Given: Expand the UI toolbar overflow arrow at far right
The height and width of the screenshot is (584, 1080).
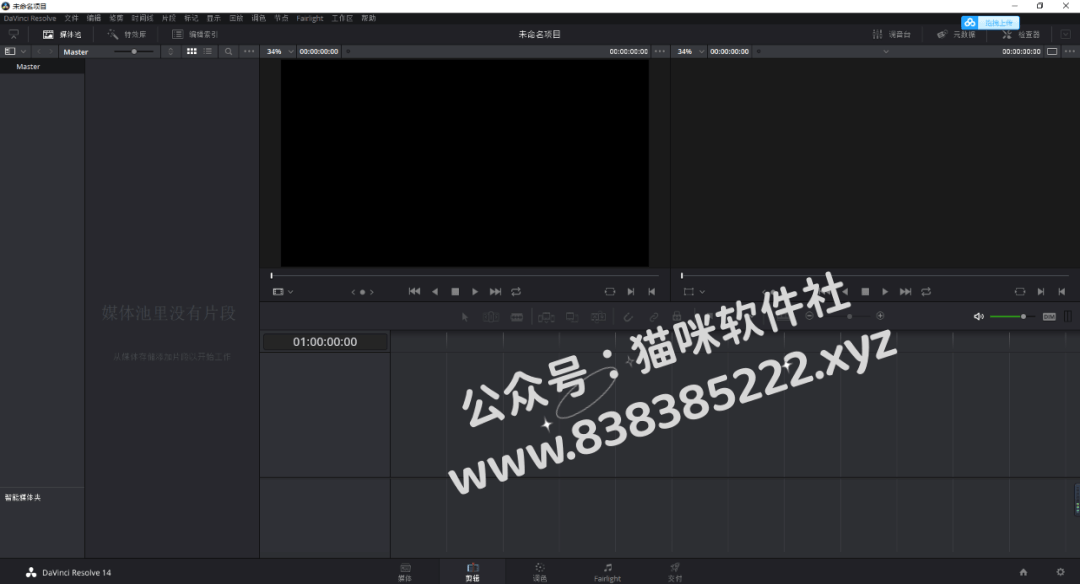Looking at the screenshot, I should coord(1066,34).
